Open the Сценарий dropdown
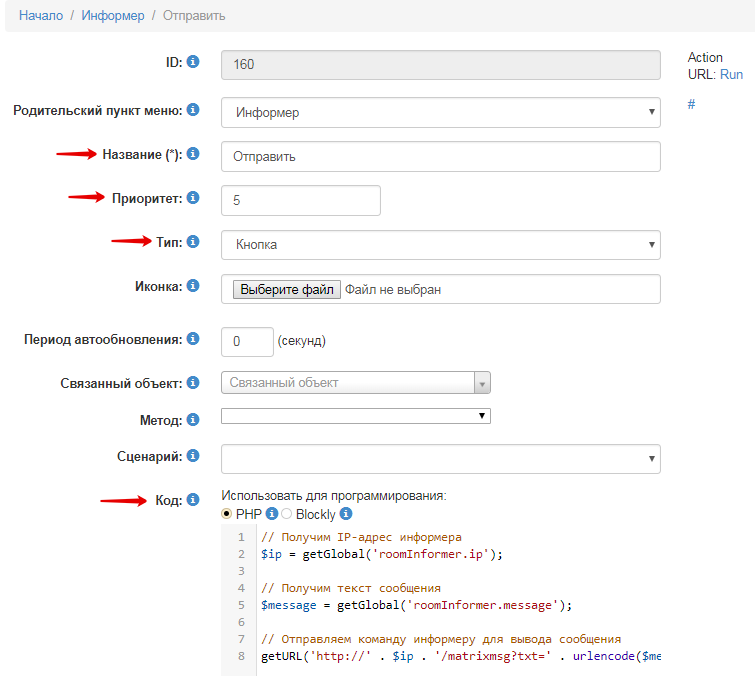 click(x=441, y=459)
